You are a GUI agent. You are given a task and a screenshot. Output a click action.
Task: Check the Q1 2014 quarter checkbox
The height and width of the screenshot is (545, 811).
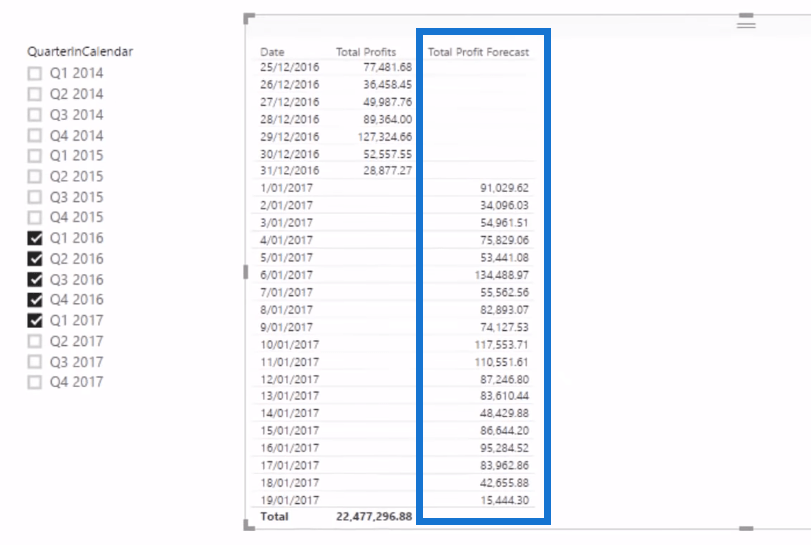point(35,73)
